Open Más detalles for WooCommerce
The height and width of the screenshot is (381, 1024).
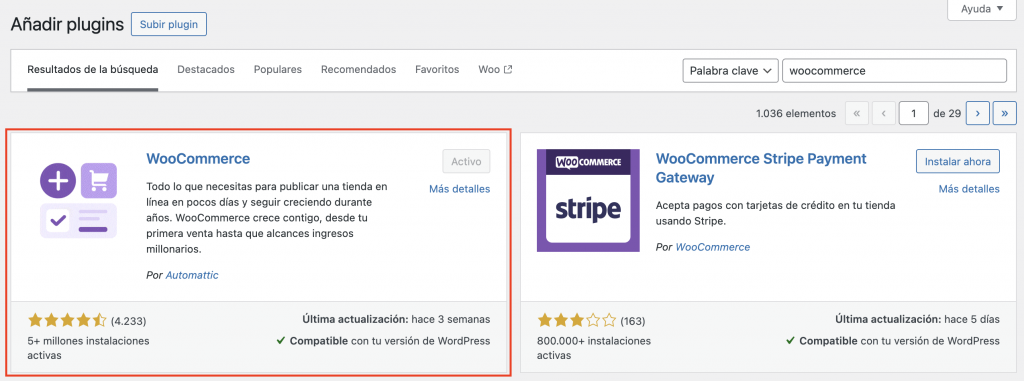(x=459, y=189)
